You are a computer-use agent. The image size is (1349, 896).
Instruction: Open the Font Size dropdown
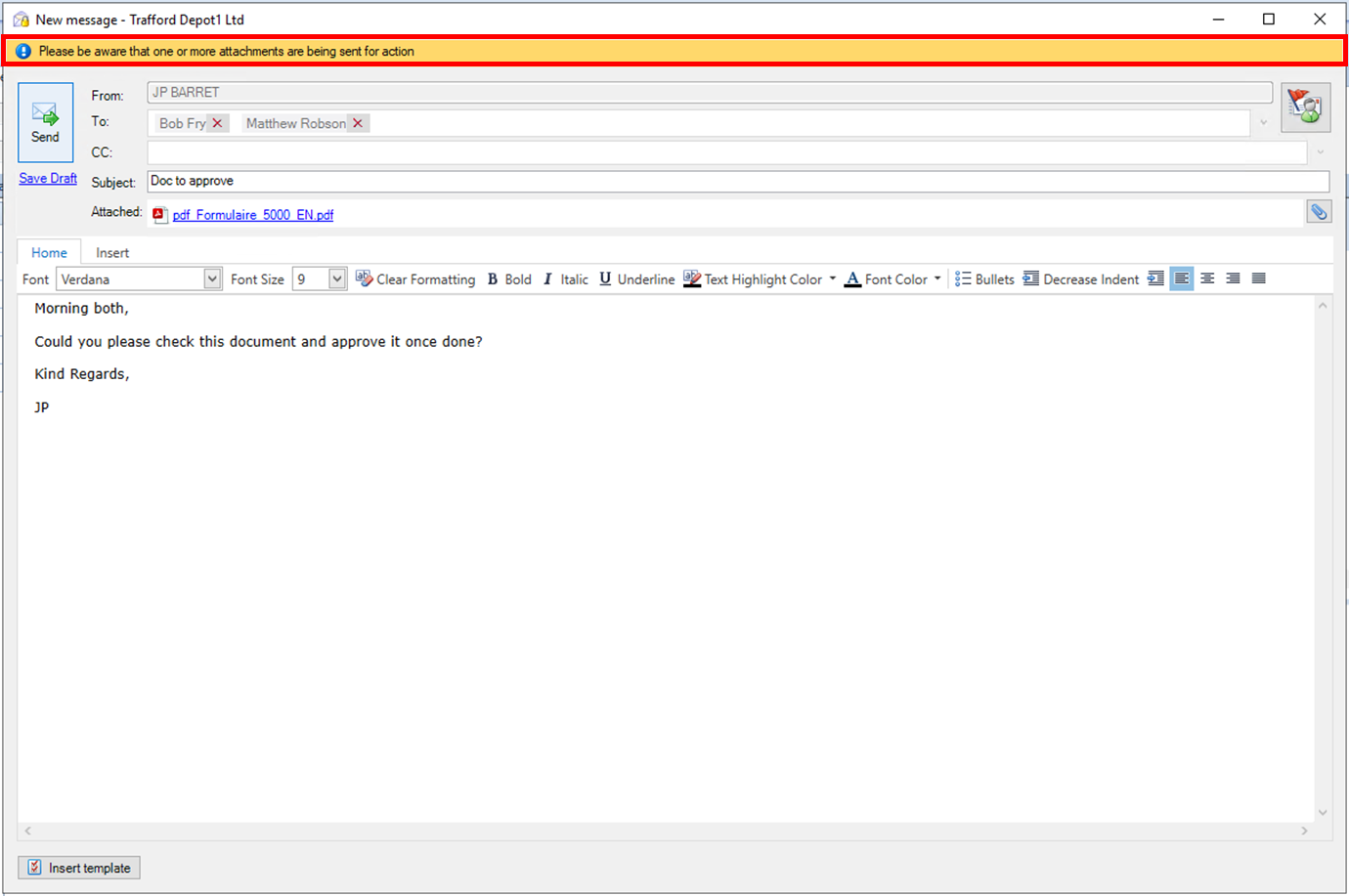click(337, 278)
